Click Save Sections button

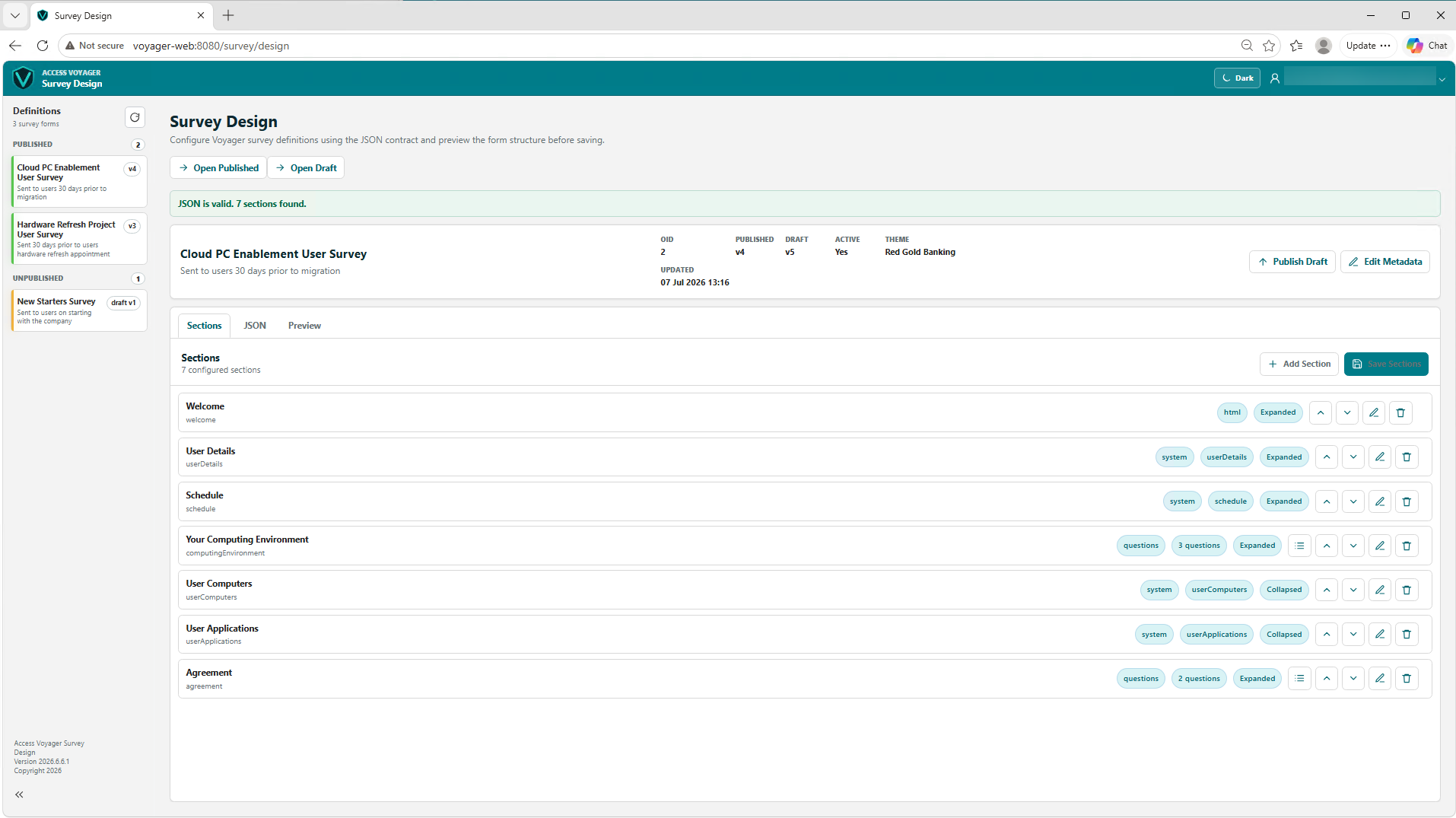1386,364
